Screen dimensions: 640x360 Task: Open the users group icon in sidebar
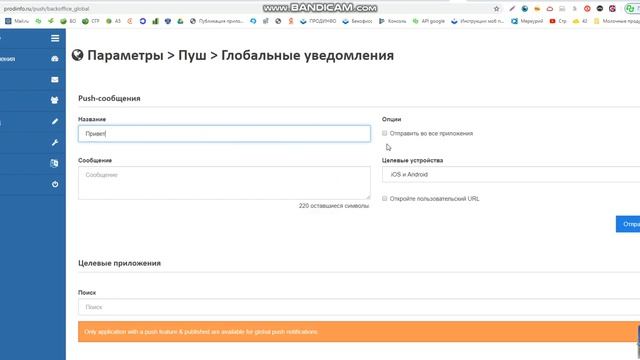pyautogui.click(x=54, y=100)
